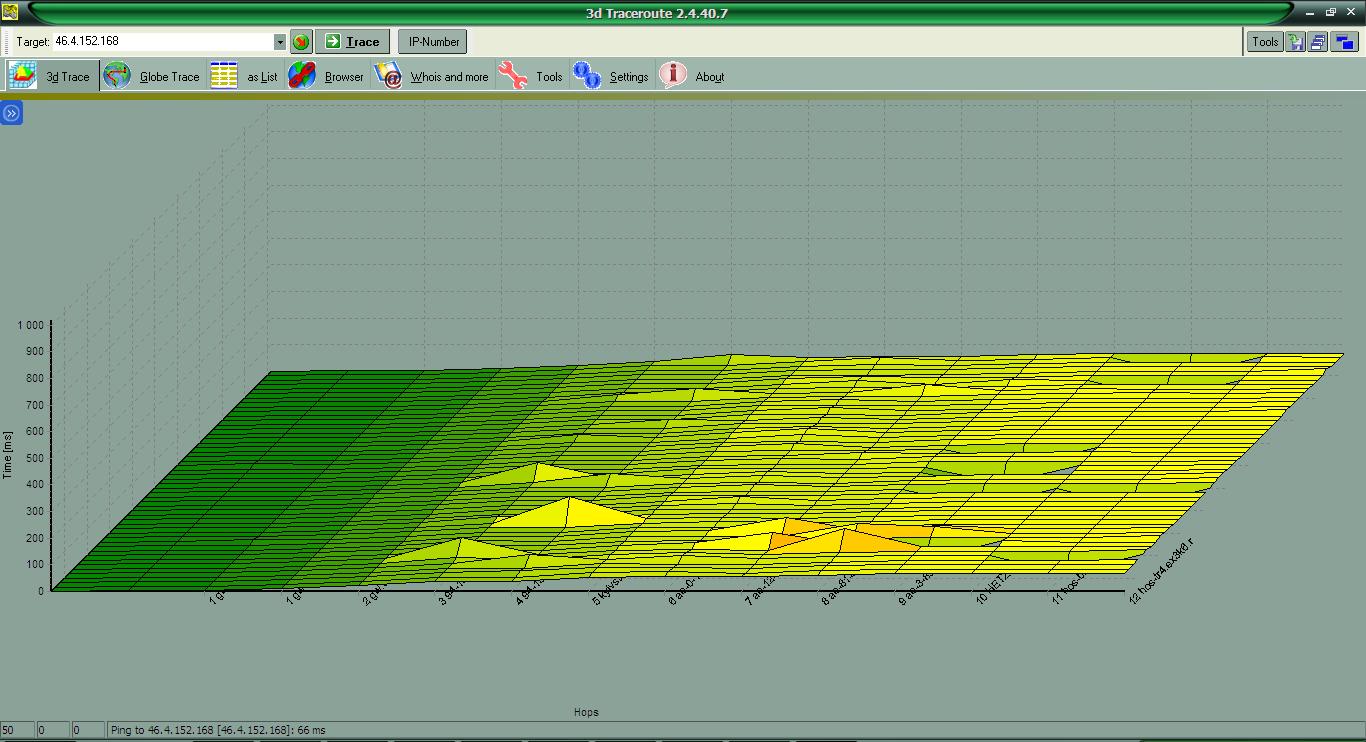This screenshot has width=1366, height=742.
Task: Open the Whois and more tab
Action: click(x=432, y=77)
